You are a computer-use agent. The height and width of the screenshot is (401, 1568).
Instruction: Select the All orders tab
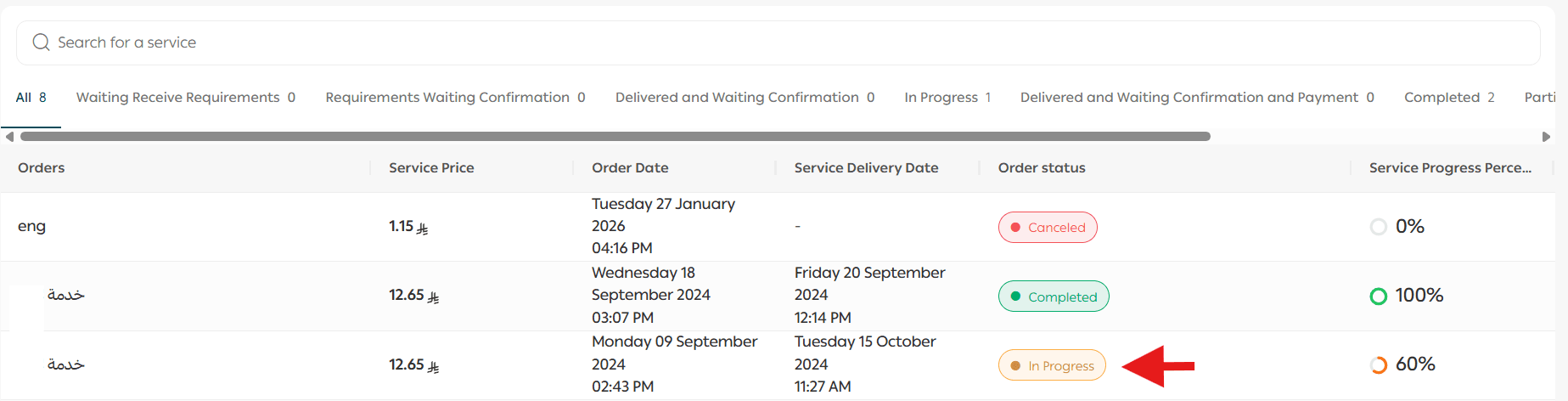pyautogui.click(x=31, y=98)
